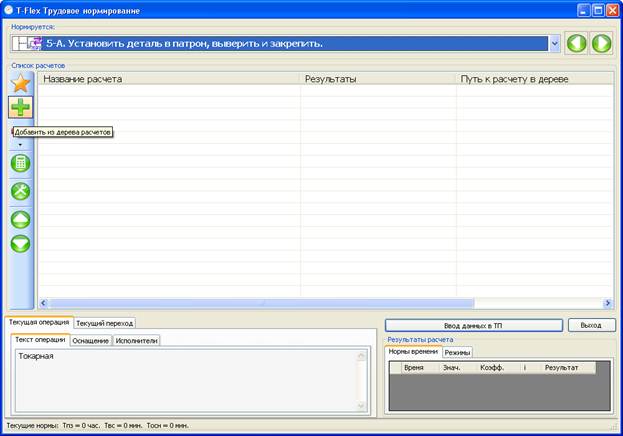Click the green calculator icon

pyautogui.click(x=21, y=163)
